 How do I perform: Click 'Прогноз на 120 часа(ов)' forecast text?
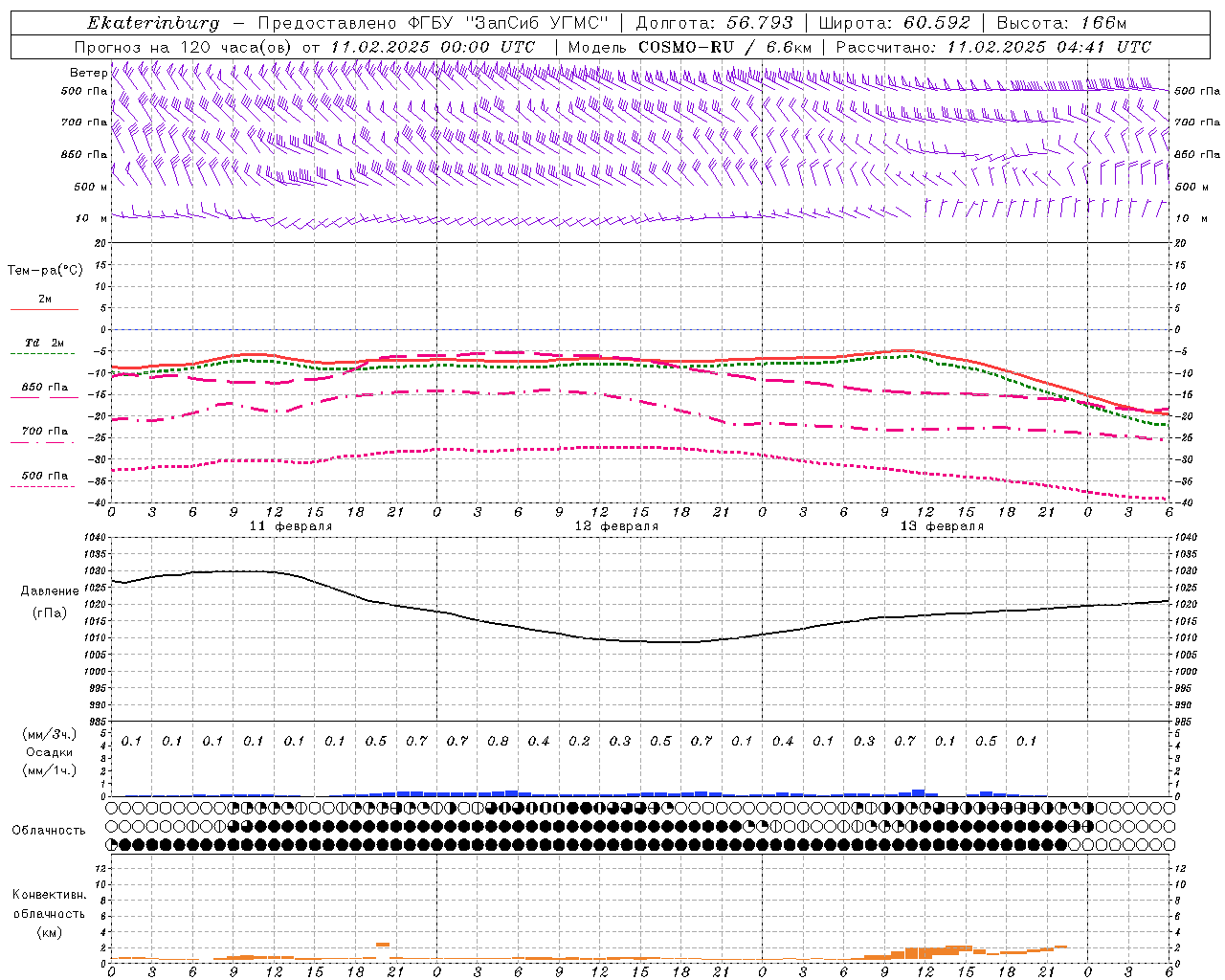pyautogui.click(x=184, y=47)
